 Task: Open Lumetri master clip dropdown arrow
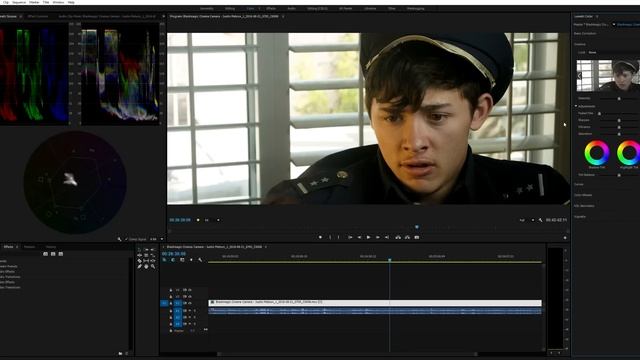click(613, 24)
